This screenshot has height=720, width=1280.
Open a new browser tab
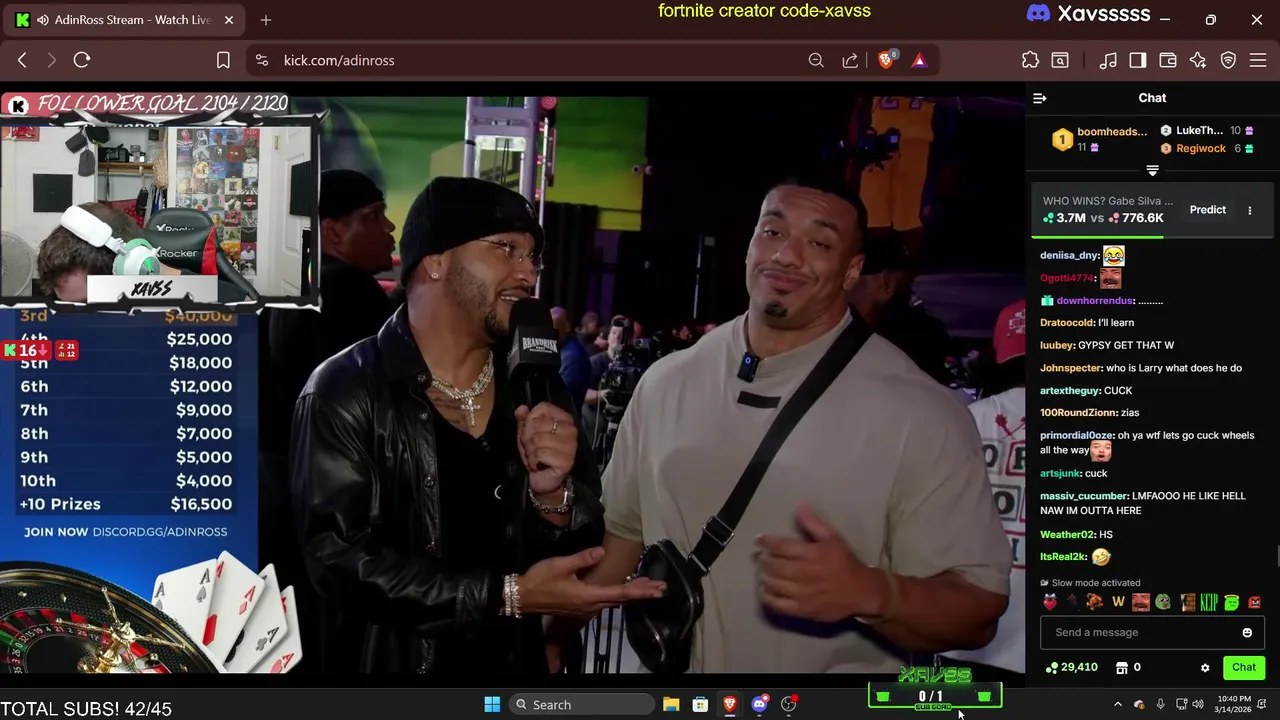[266, 20]
